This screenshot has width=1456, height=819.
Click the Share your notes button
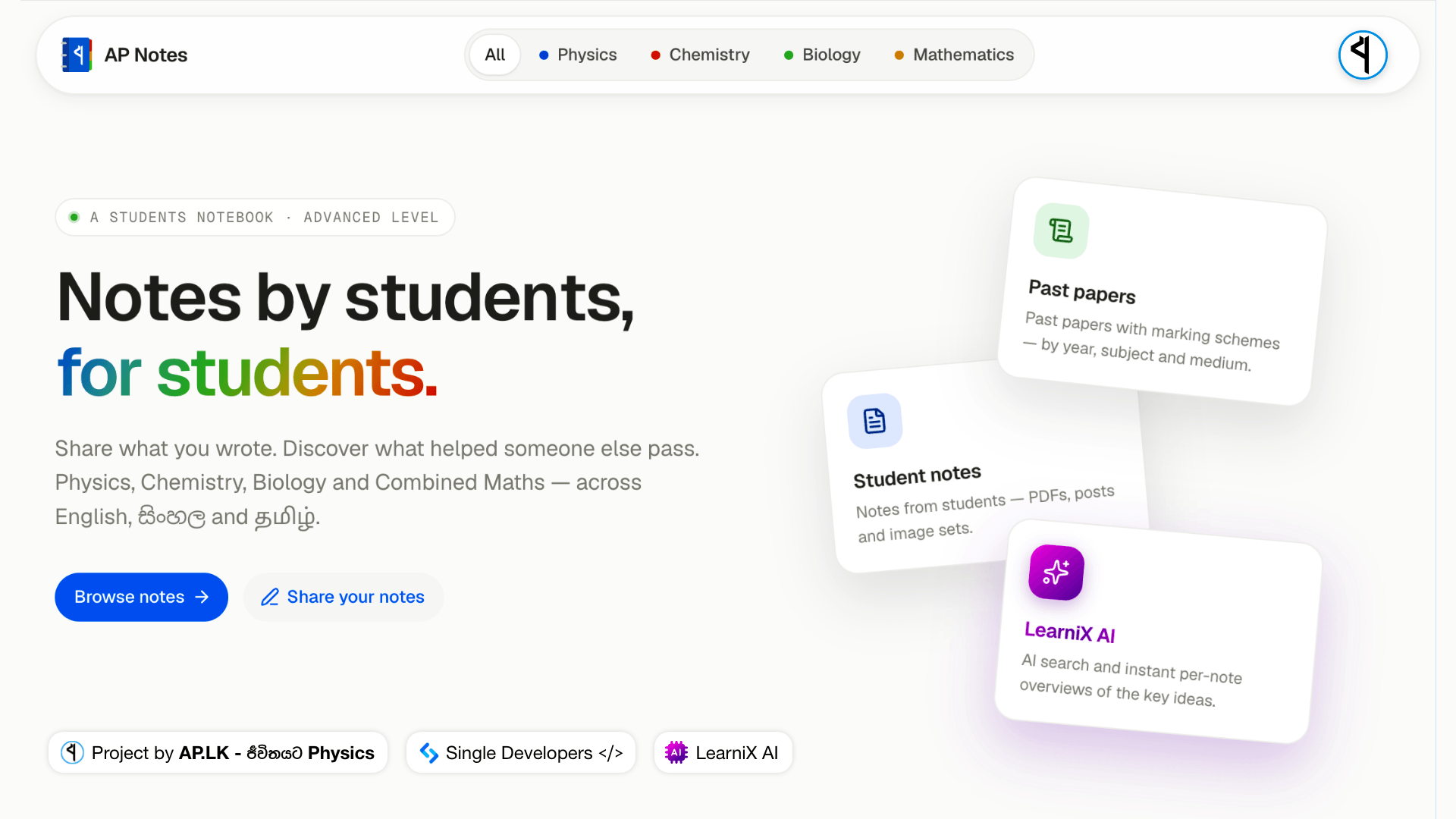pos(344,597)
